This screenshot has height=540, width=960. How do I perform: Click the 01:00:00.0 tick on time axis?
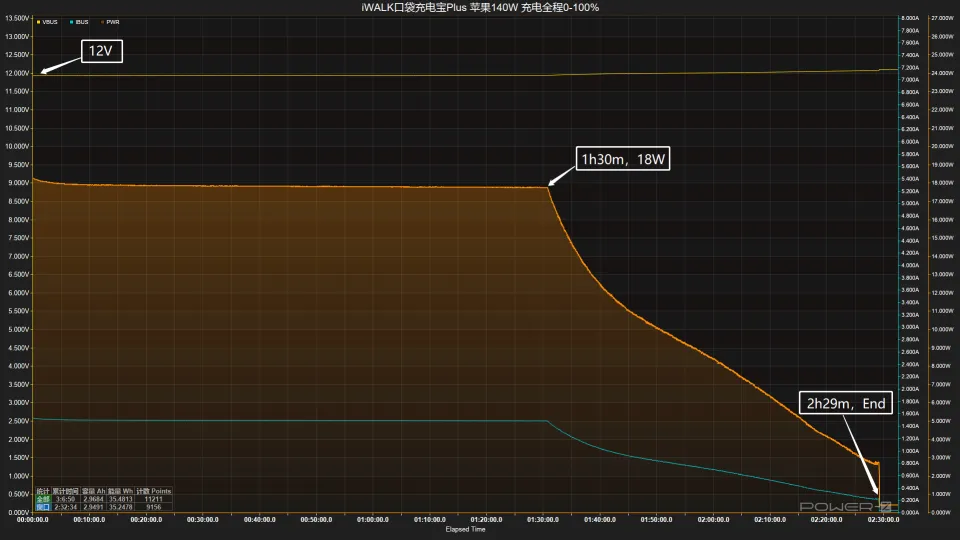[374, 520]
